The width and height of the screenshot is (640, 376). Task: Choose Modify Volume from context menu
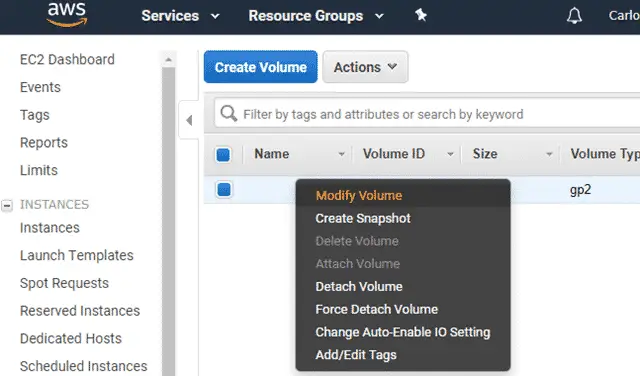(359, 196)
